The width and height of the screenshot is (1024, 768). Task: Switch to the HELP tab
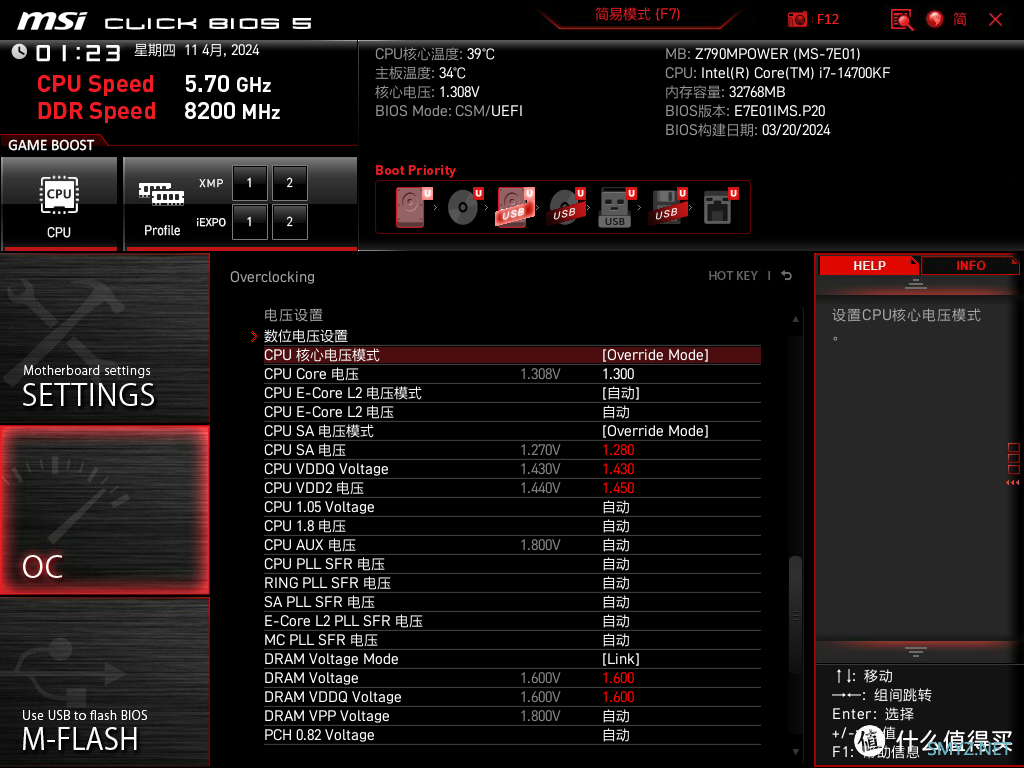tap(869, 266)
